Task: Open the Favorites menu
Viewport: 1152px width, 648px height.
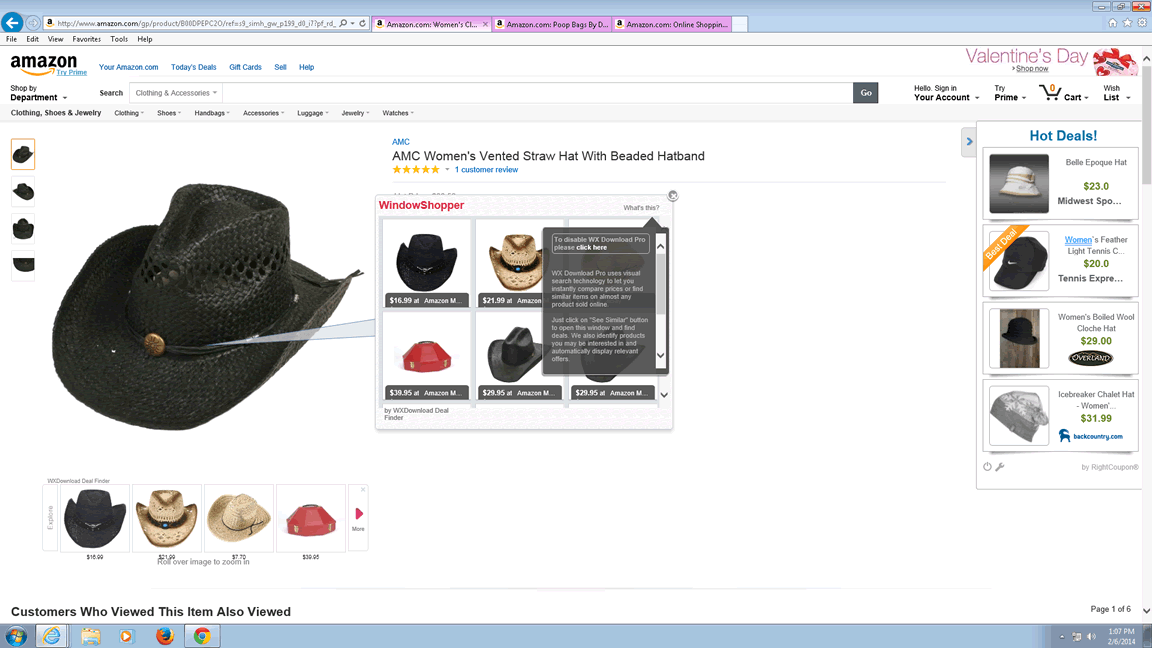Action: tap(86, 39)
